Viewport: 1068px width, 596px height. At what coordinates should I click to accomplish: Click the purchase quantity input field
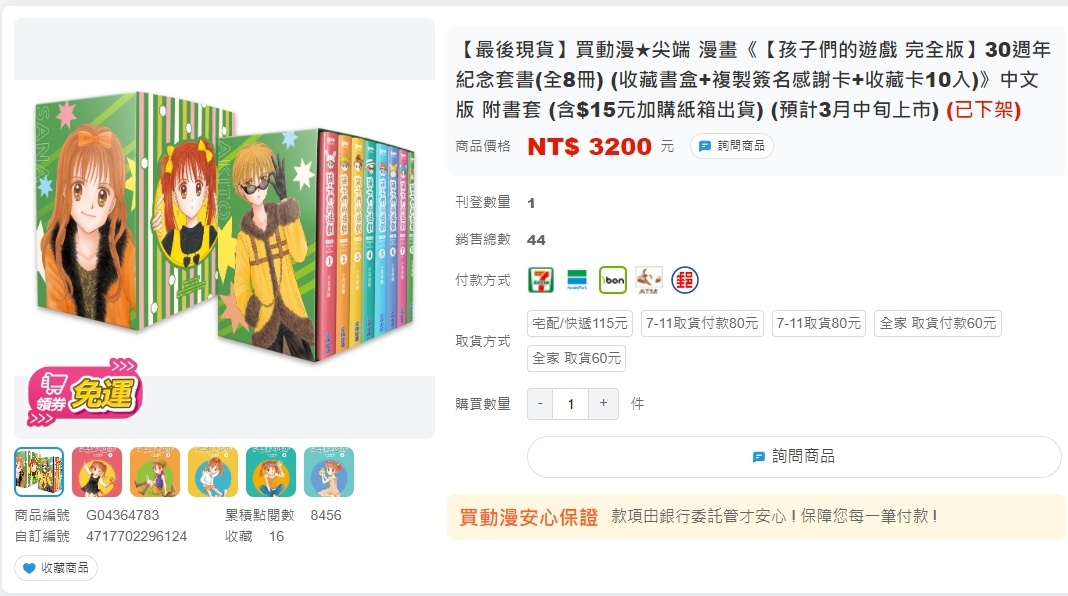(x=571, y=404)
